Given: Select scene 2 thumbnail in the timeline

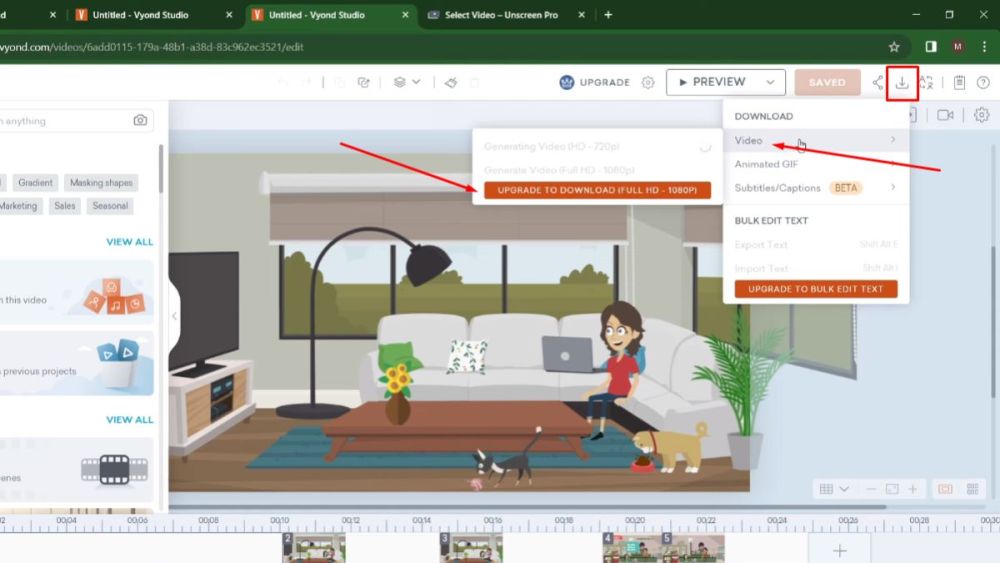Looking at the screenshot, I should click(x=314, y=548).
